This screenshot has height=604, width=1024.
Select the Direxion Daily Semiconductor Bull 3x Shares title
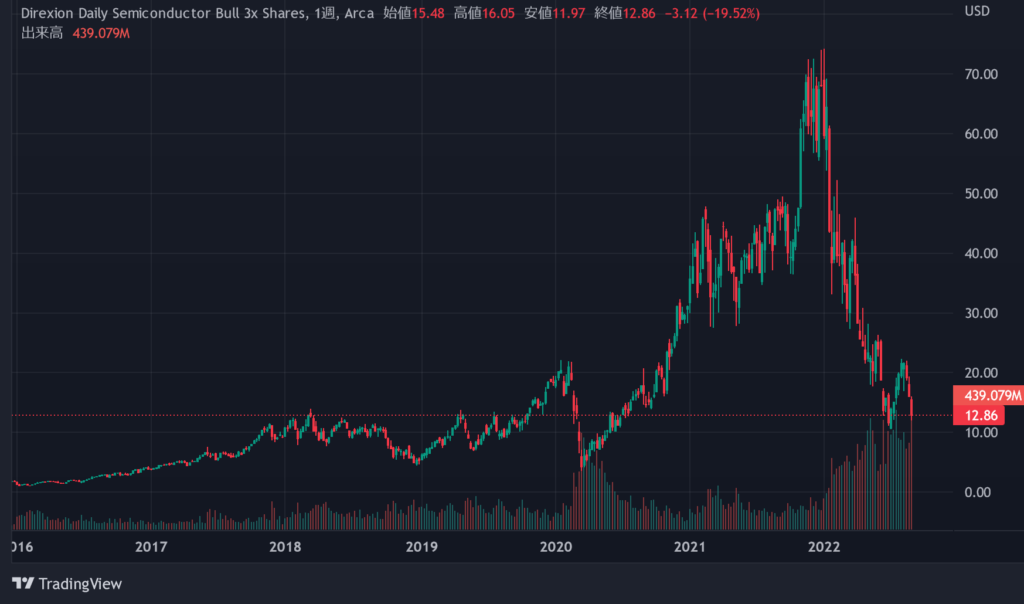(x=163, y=13)
